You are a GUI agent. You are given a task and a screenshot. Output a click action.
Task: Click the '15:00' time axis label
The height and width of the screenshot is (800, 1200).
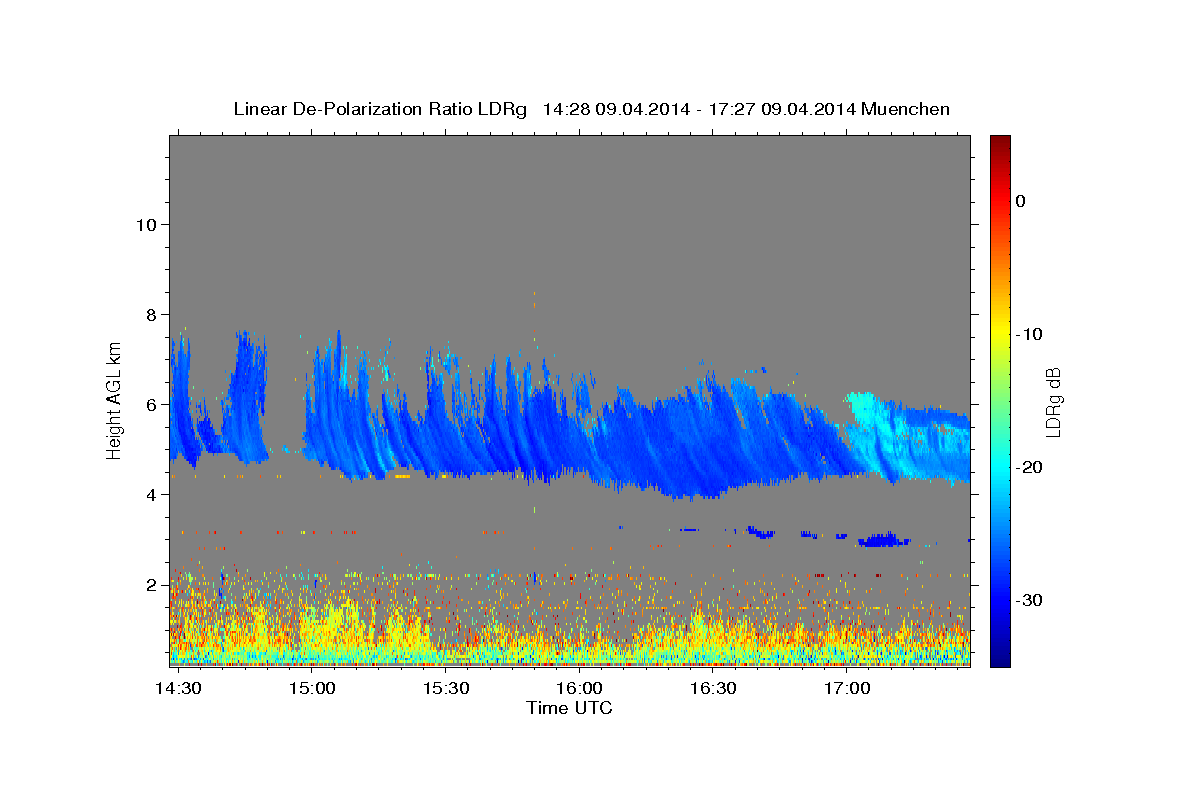click(x=313, y=689)
